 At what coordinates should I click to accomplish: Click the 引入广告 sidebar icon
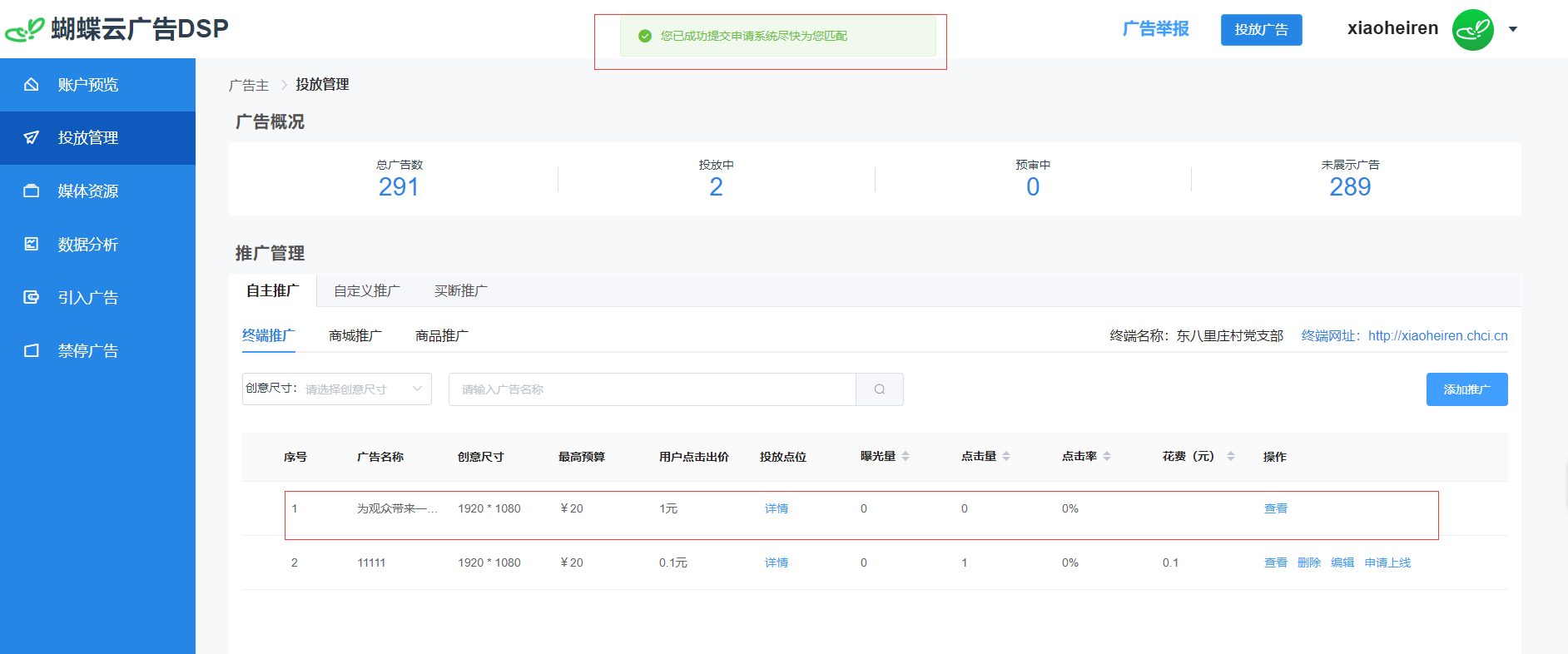[32, 297]
